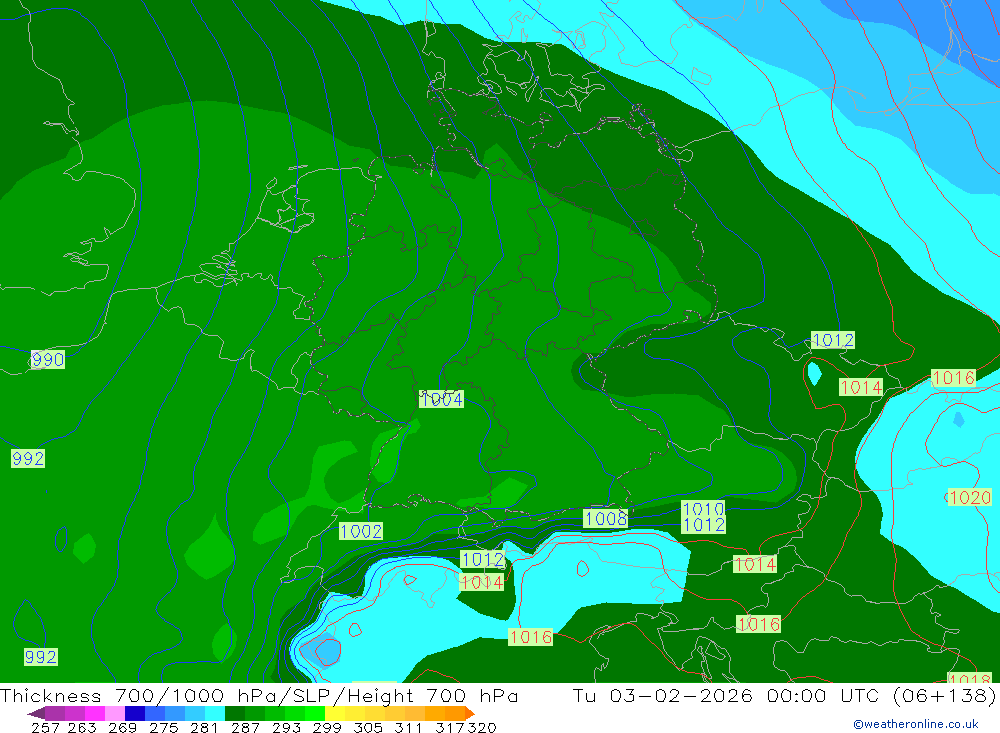Open the ©weatheronline.co.uk link
1000x733 pixels.
916,724
